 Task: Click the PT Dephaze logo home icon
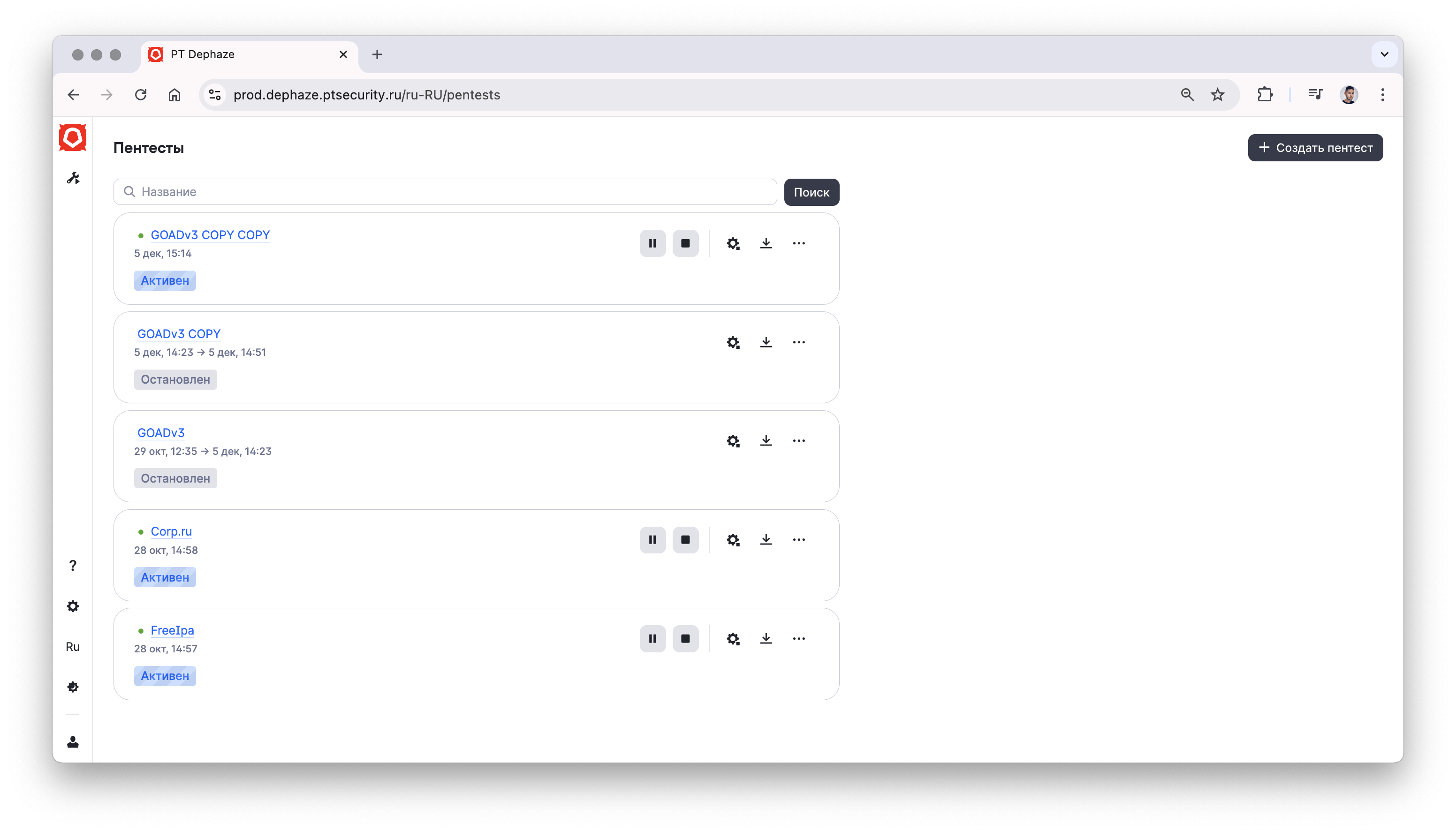[73, 138]
